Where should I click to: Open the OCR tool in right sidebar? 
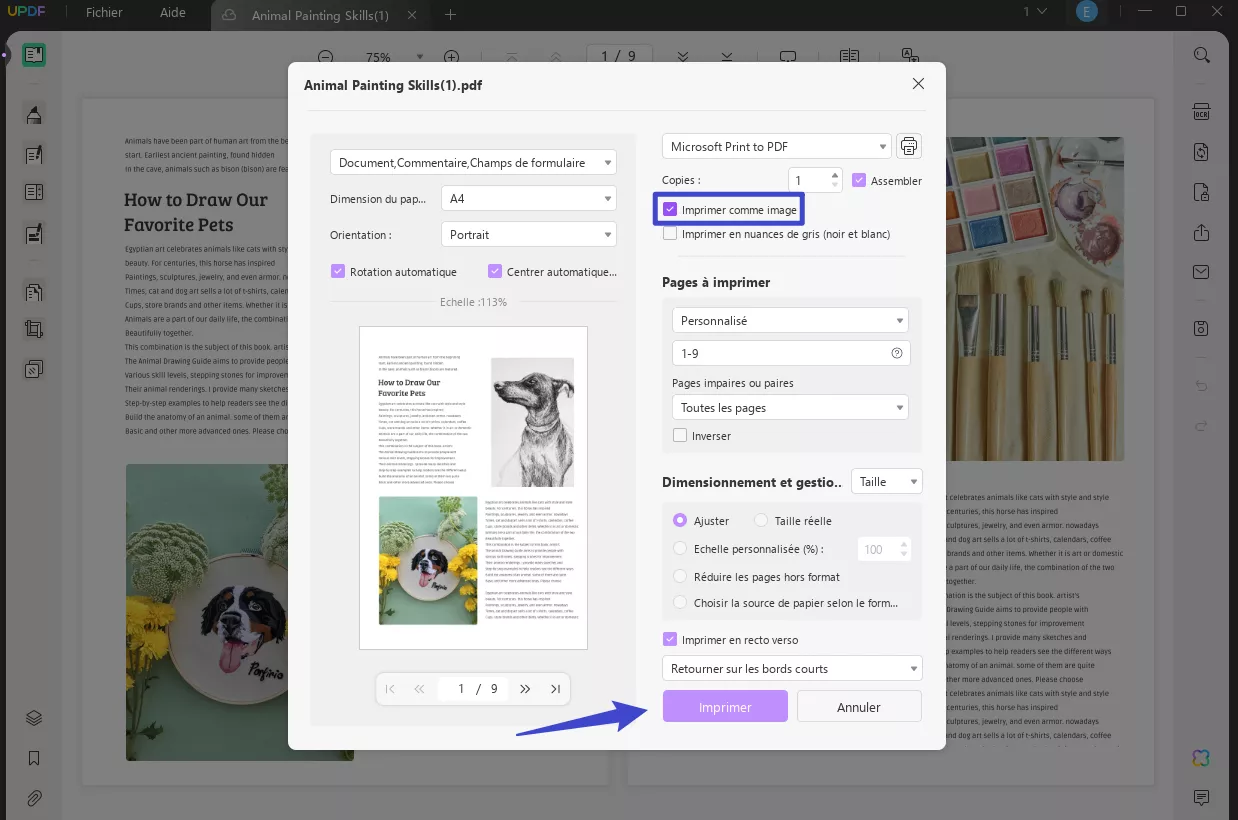[1201, 112]
